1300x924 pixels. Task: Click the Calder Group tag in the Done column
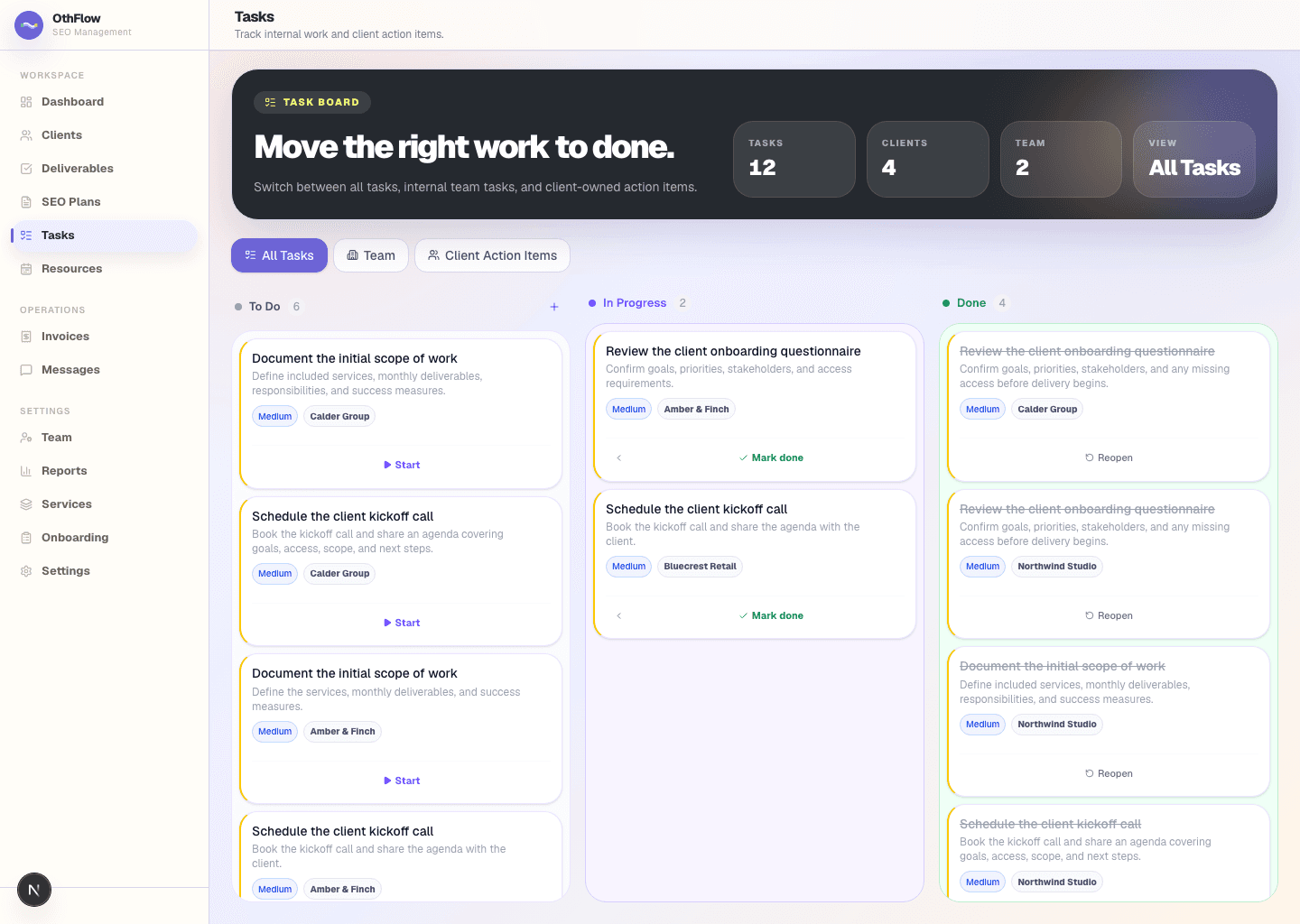[x=1047, y=409]
